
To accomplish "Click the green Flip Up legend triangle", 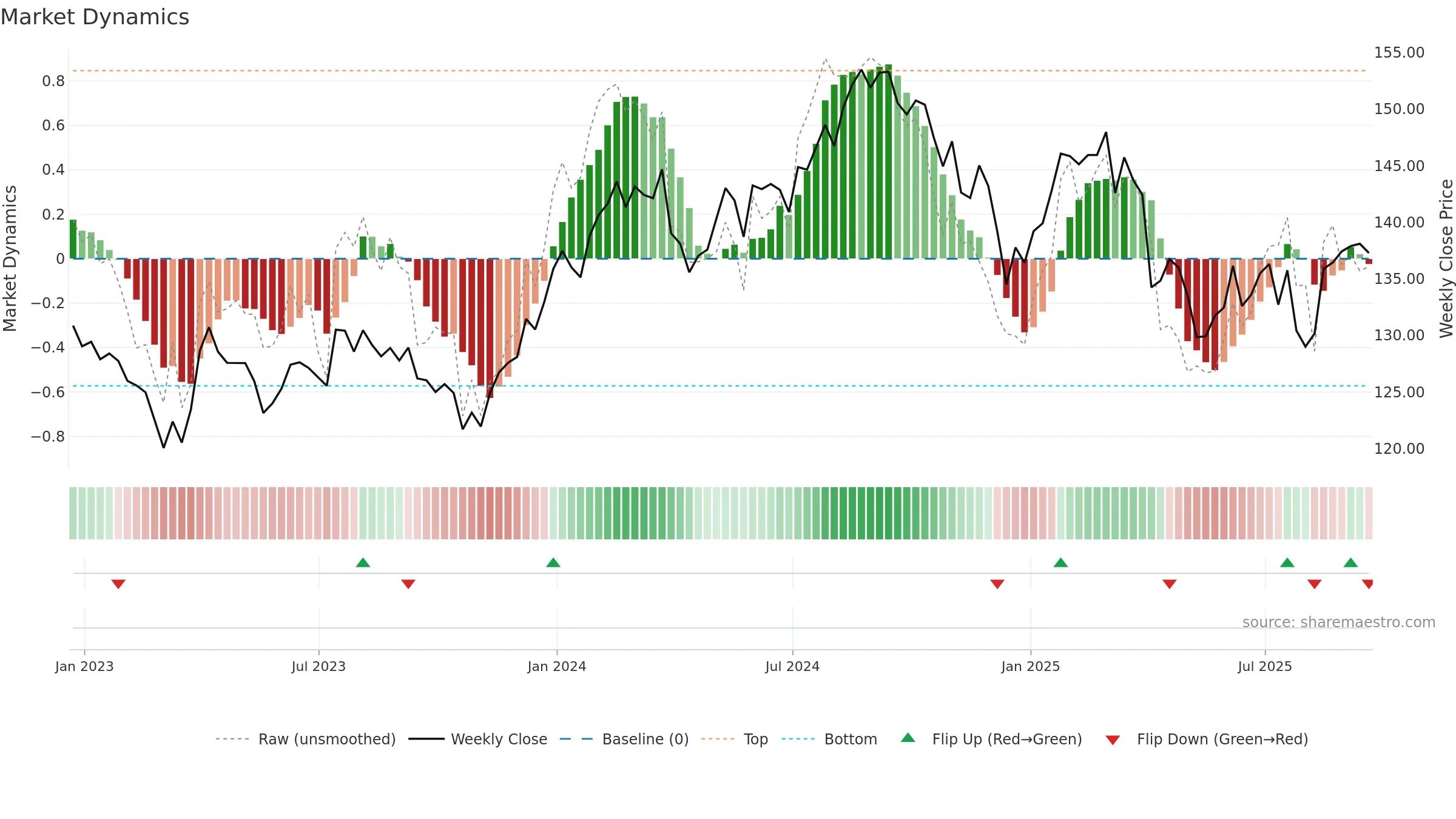I will (x=908, y=738).
